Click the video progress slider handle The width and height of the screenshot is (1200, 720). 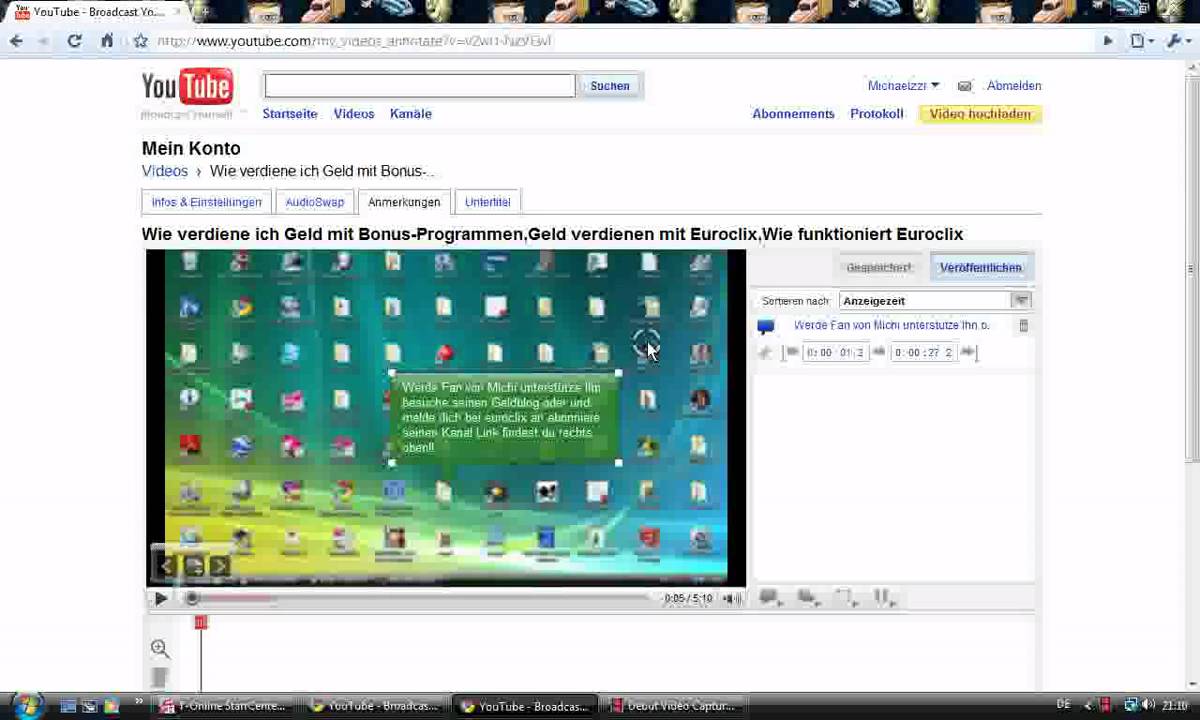click(191, 598)
